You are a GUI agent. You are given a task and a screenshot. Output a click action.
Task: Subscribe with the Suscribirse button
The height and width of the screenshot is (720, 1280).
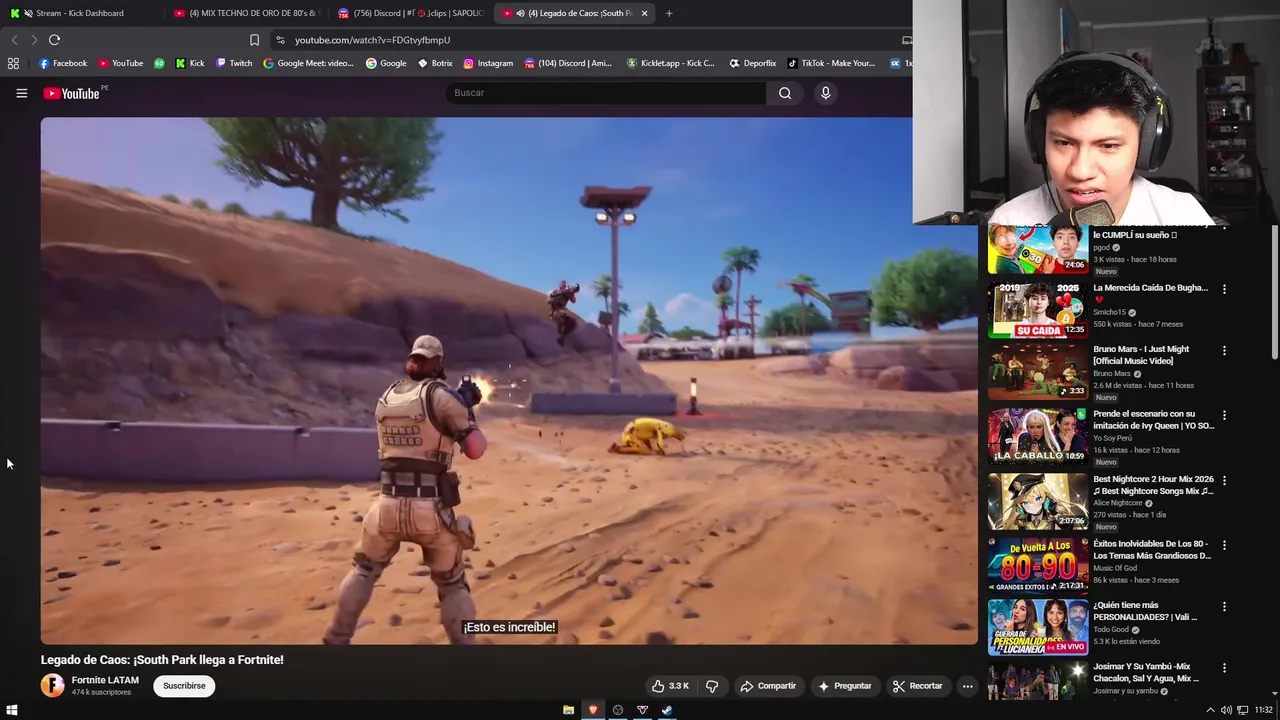pyautogui.click(x=184, y=686)
